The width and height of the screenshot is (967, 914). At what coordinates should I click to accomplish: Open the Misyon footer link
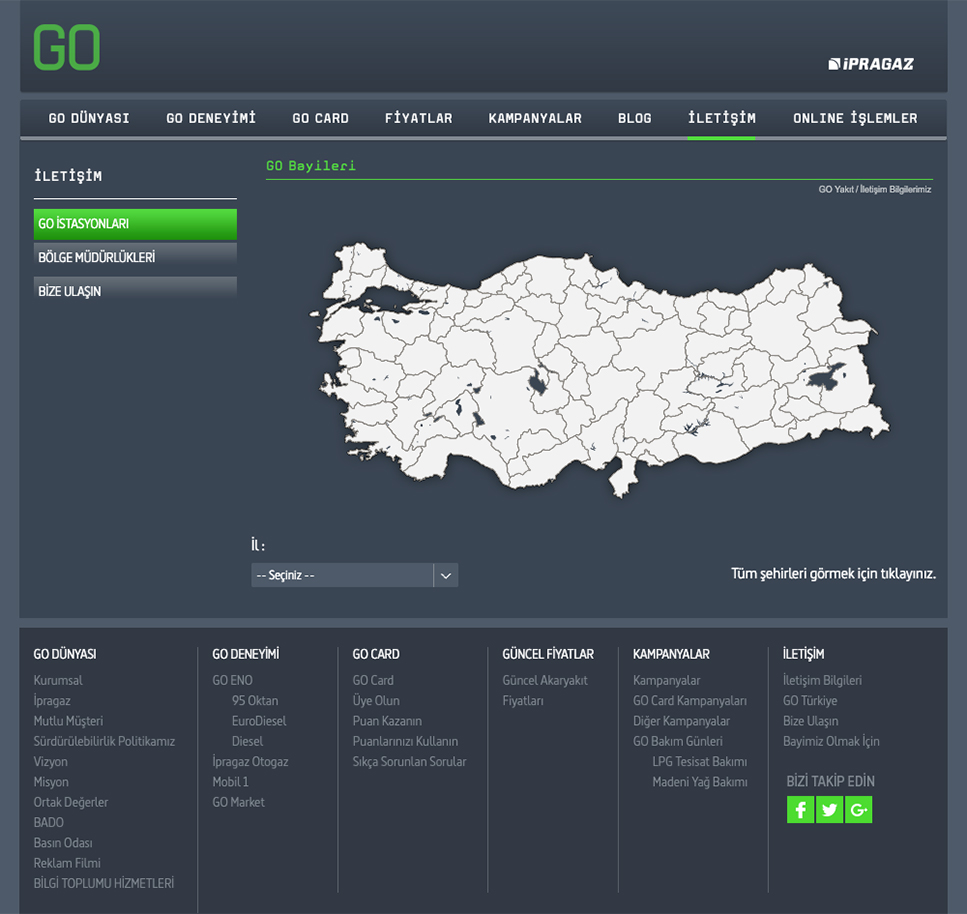(x=51, y=782)
